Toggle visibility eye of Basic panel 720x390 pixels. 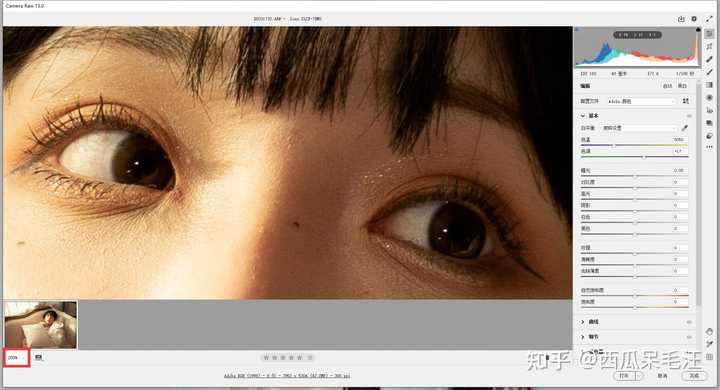[689, 116]
